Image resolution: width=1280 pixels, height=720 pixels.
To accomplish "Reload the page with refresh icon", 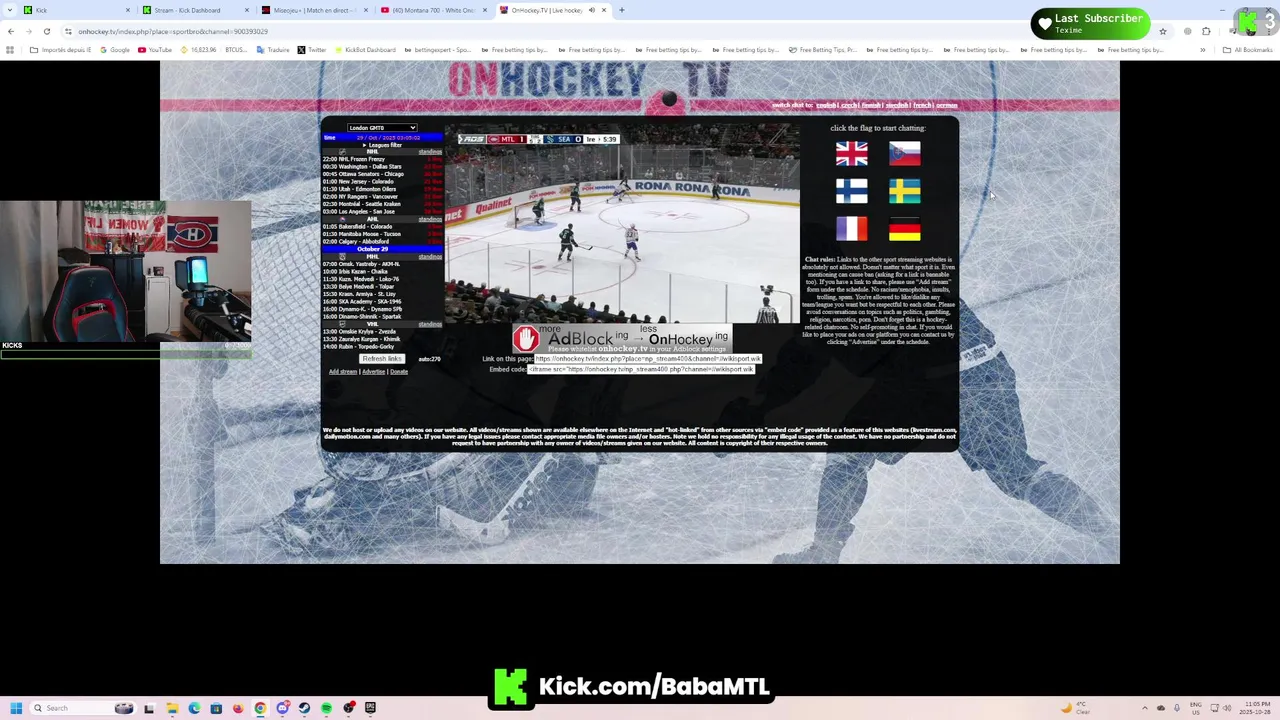I will point(46,31).
